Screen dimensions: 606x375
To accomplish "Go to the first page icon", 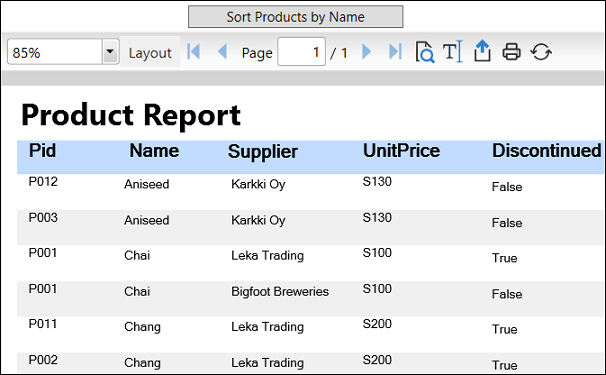I will (194, 51).
